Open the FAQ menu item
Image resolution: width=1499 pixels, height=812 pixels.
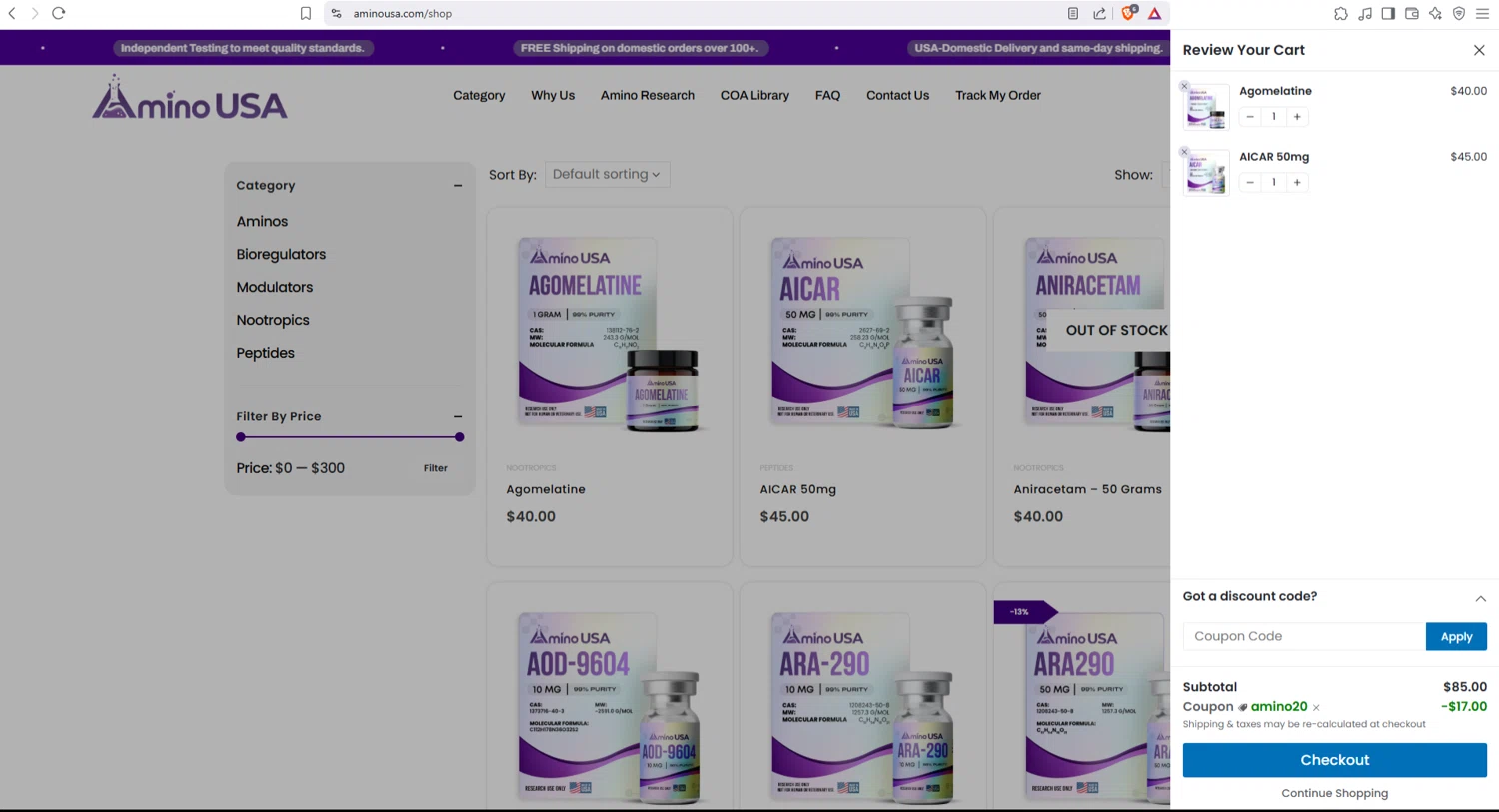[x=827, y=95]
